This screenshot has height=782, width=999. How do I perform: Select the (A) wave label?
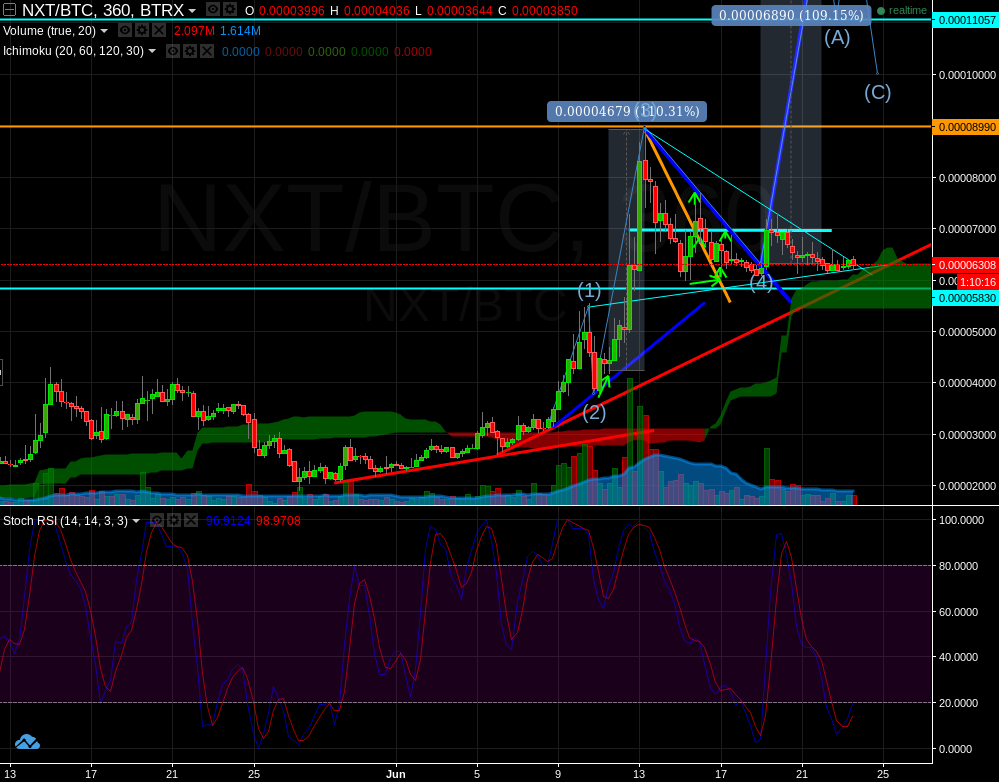click(x=837, y=38)
